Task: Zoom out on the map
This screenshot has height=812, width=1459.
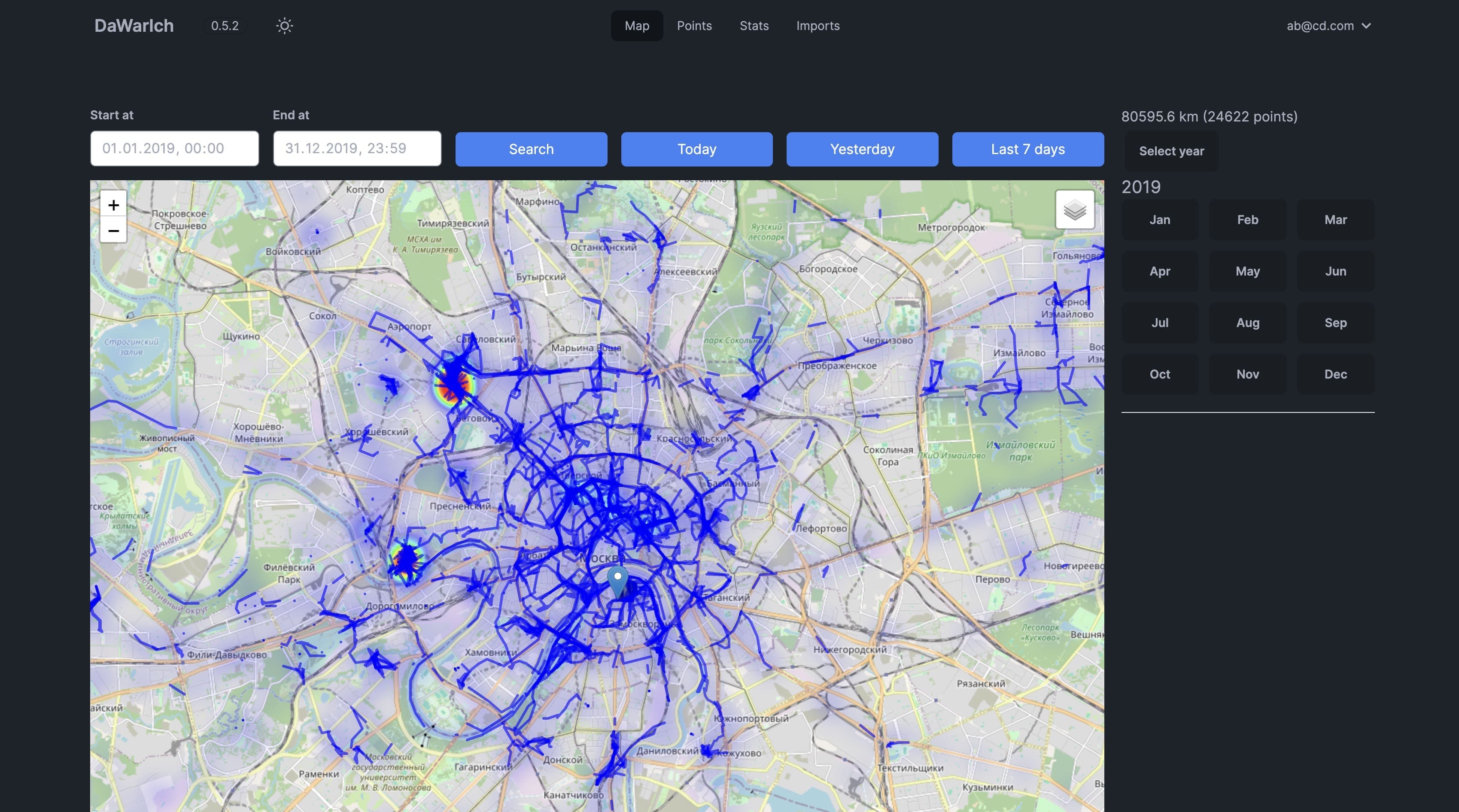Action: click(x=113, y=230)
